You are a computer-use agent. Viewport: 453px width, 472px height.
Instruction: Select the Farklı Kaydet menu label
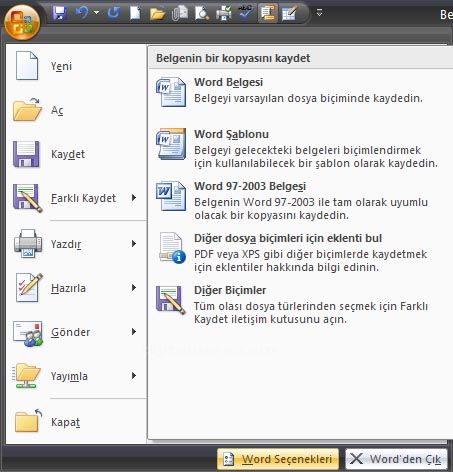click(83, 198)
